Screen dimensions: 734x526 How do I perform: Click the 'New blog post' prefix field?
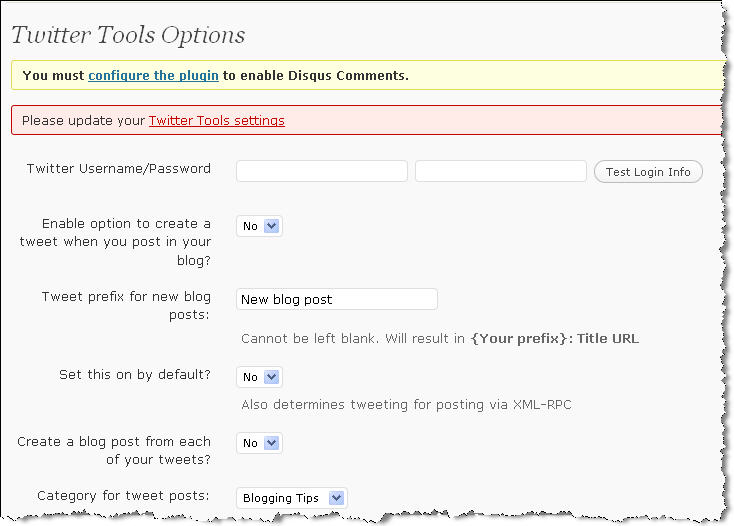[337, 299]
